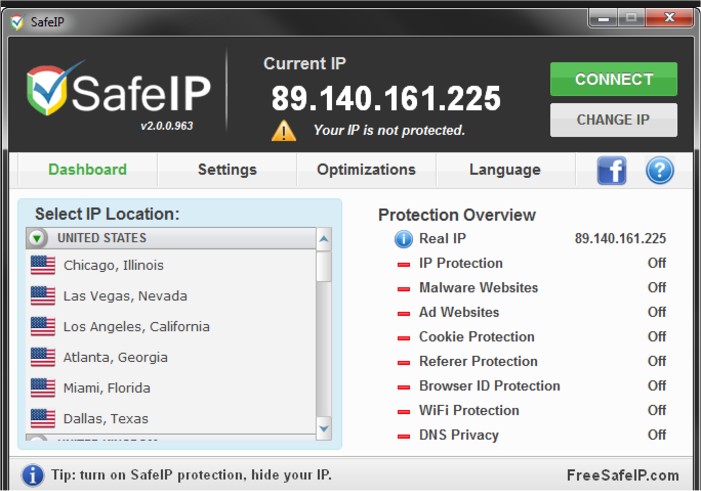Click the location list scroll down arrow

(324, 429)
